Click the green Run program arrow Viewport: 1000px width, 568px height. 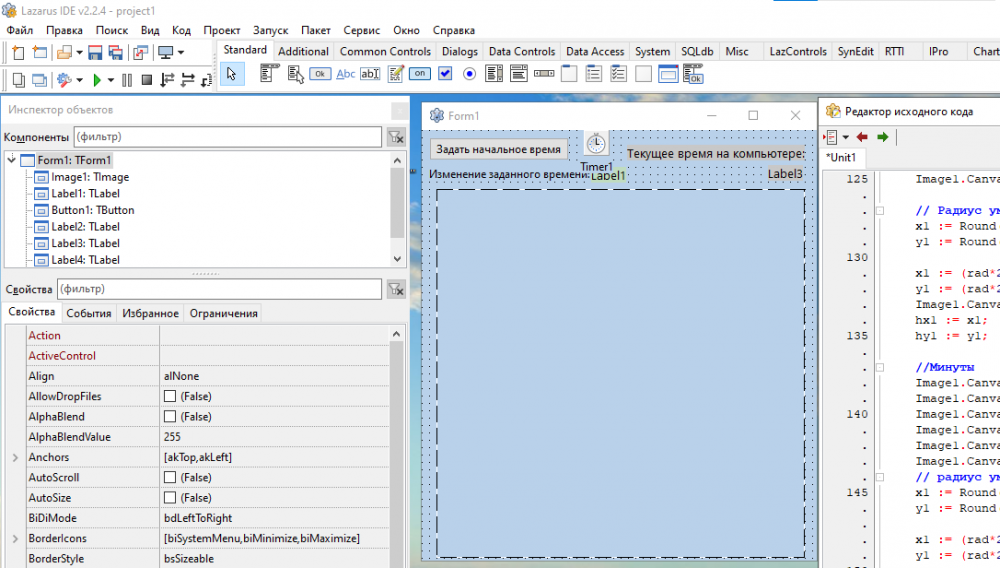[96, 80]
